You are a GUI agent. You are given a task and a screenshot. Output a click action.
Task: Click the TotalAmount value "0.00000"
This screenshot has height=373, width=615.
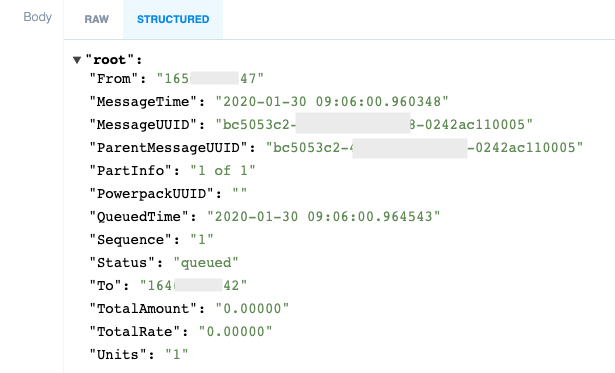(252, 309)
